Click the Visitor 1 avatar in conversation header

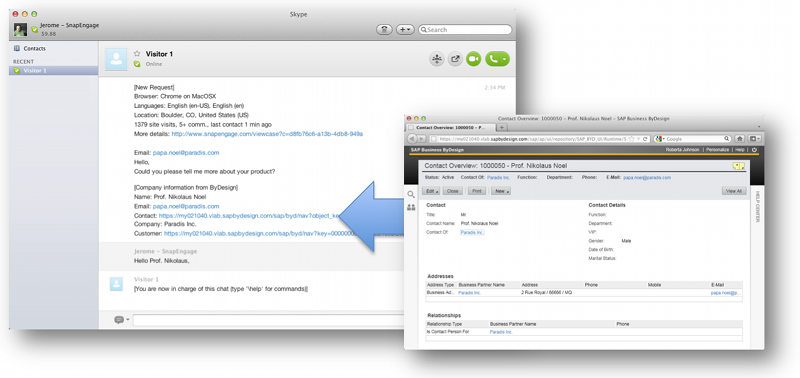tap(116, 59)
